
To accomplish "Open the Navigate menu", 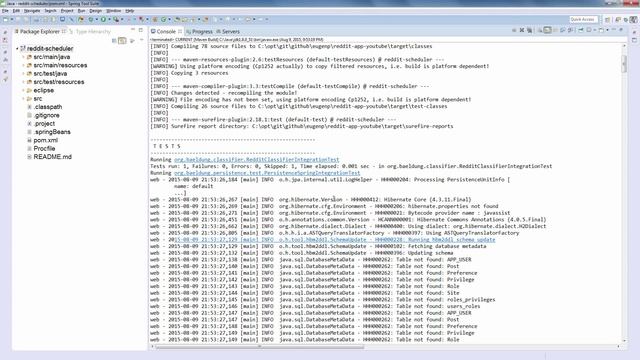I will (32, 11).
